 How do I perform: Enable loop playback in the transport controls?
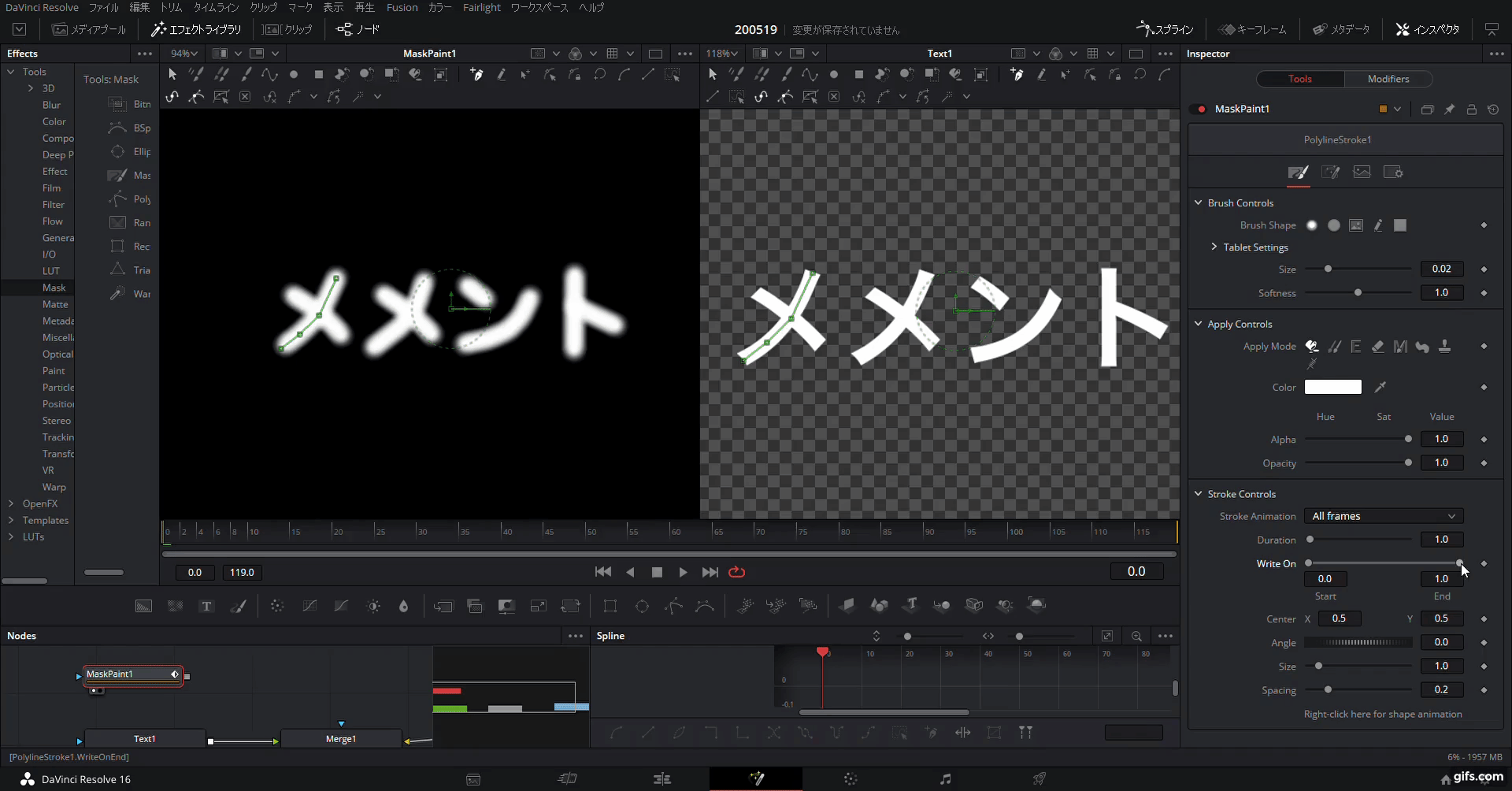click(737, 572)
